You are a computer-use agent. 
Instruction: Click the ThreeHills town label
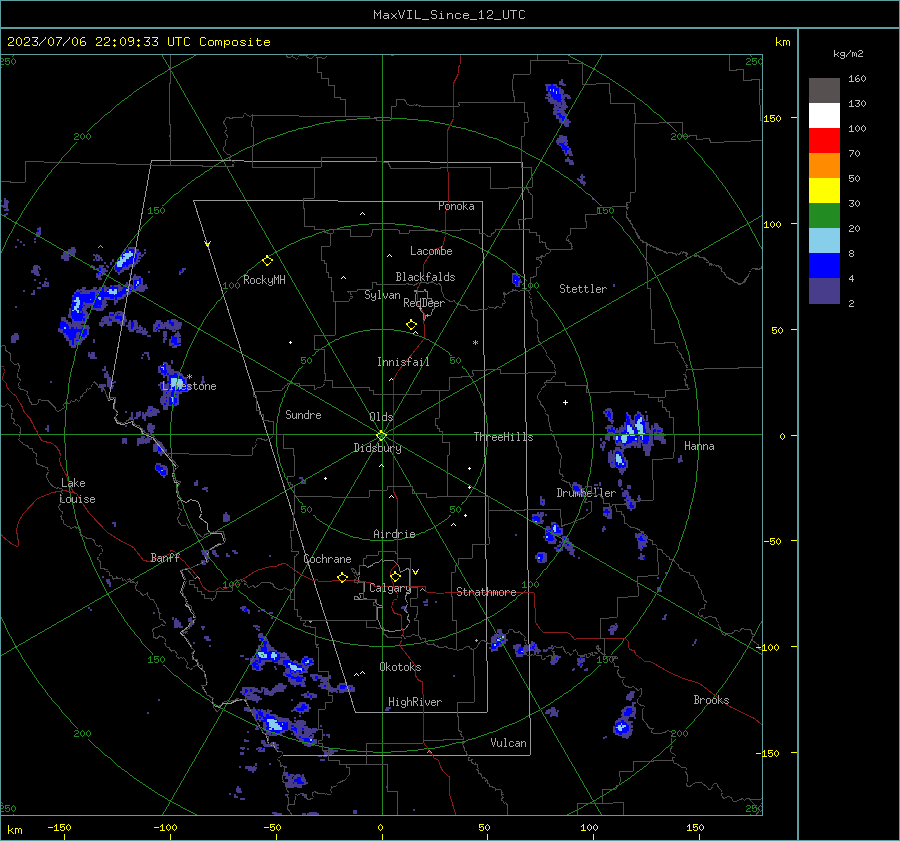[503, 437]
